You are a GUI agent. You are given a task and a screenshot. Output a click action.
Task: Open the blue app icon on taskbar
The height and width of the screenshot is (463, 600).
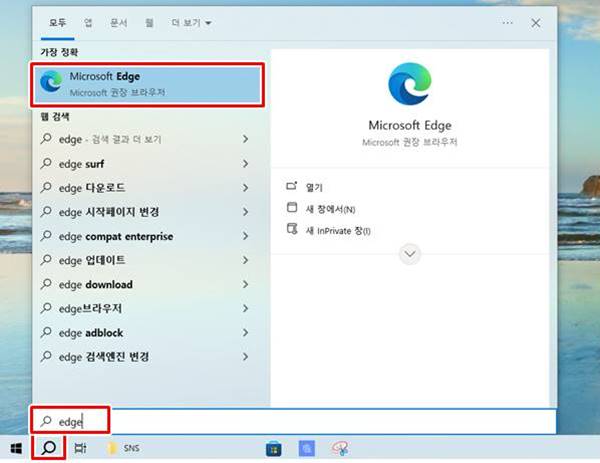click(307, 448)
